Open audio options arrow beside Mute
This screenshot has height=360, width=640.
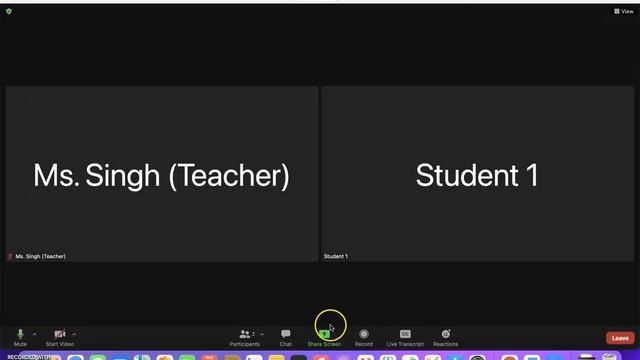coord(34,334)
